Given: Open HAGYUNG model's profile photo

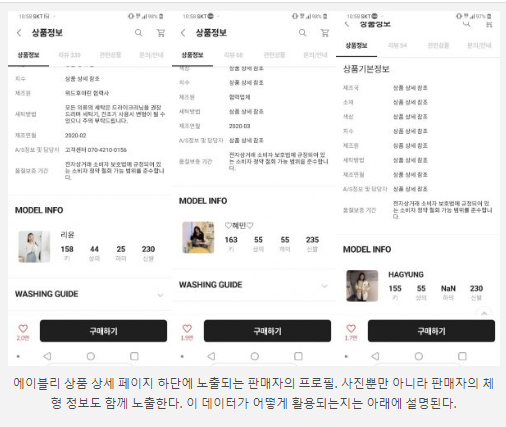Looking at the screenshot, I should click(362, 286).
